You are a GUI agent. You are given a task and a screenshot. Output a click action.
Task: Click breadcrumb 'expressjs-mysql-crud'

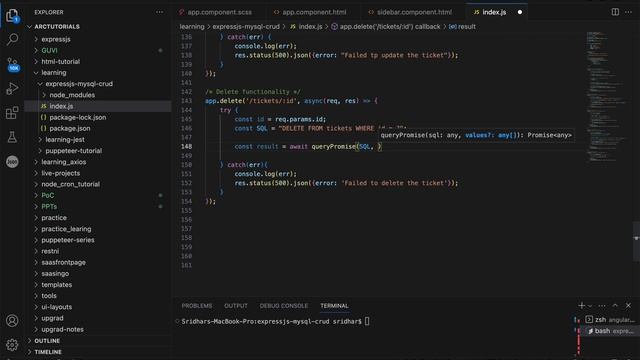pyautogui.click(x=246, y=27)
